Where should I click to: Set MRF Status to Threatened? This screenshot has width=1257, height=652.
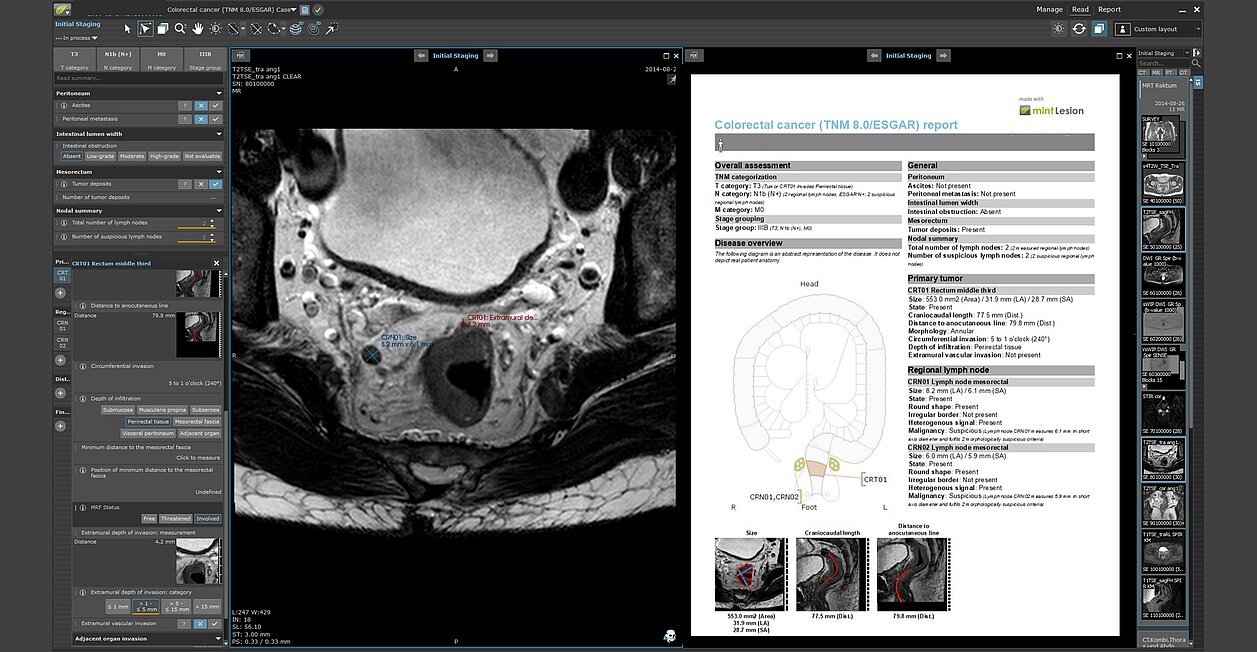[x=176, y=519]
